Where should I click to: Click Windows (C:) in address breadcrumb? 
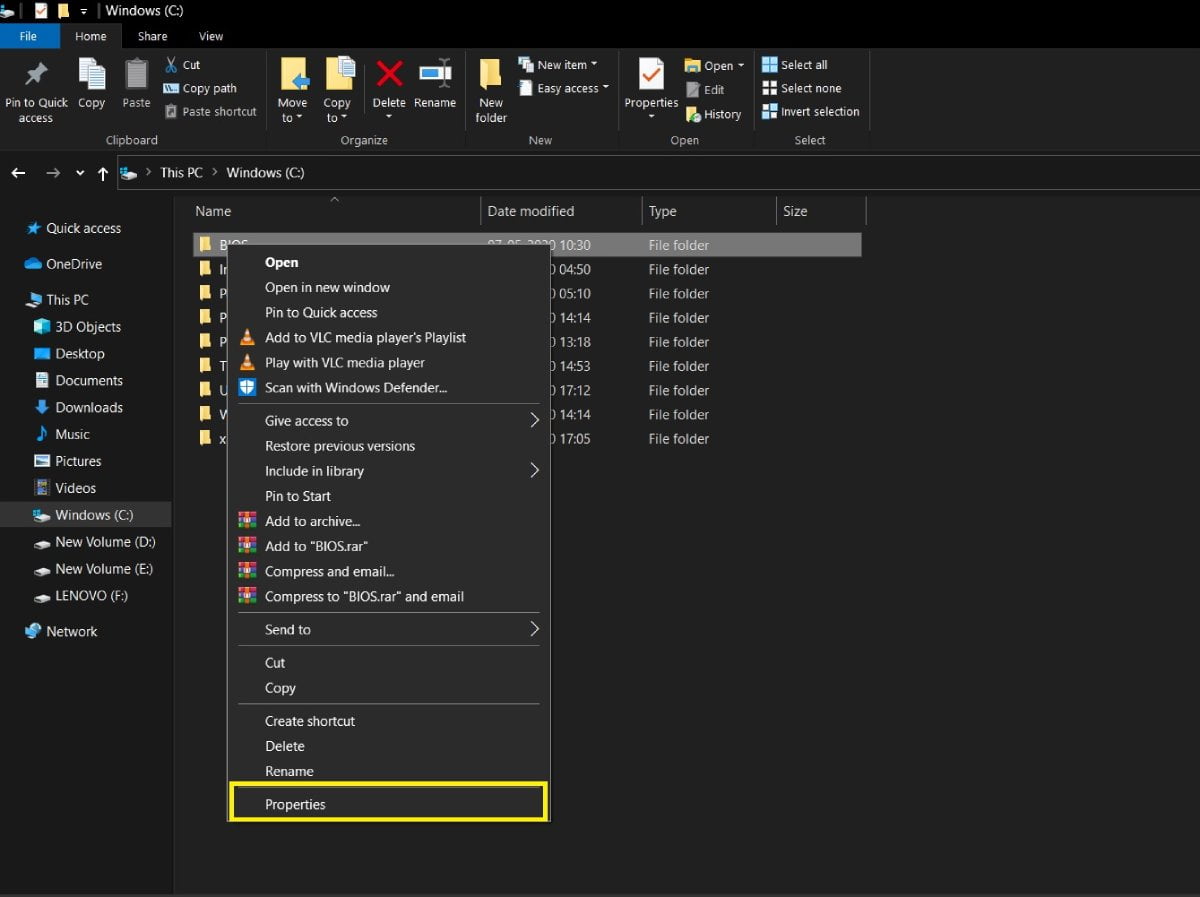(265, 173)
